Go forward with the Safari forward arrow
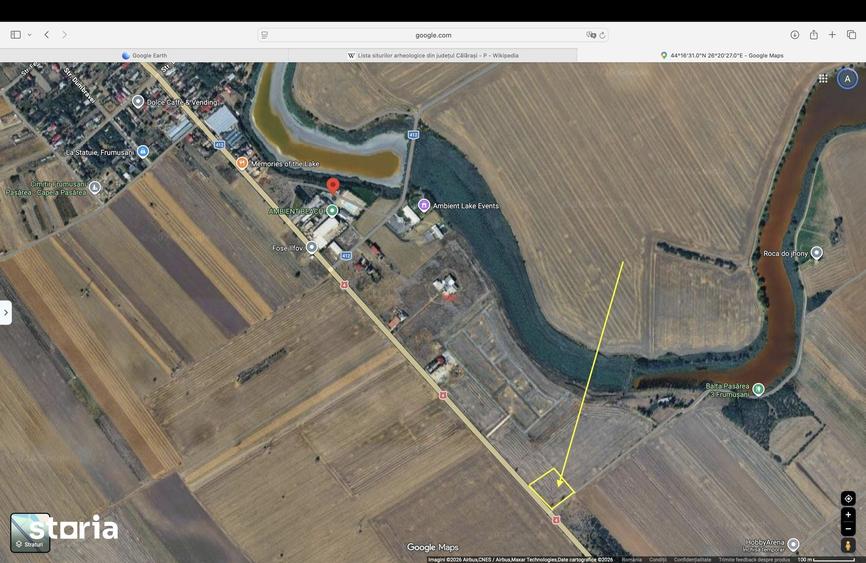The width and height of the screenshot is (866, 563). coord(65,35)
